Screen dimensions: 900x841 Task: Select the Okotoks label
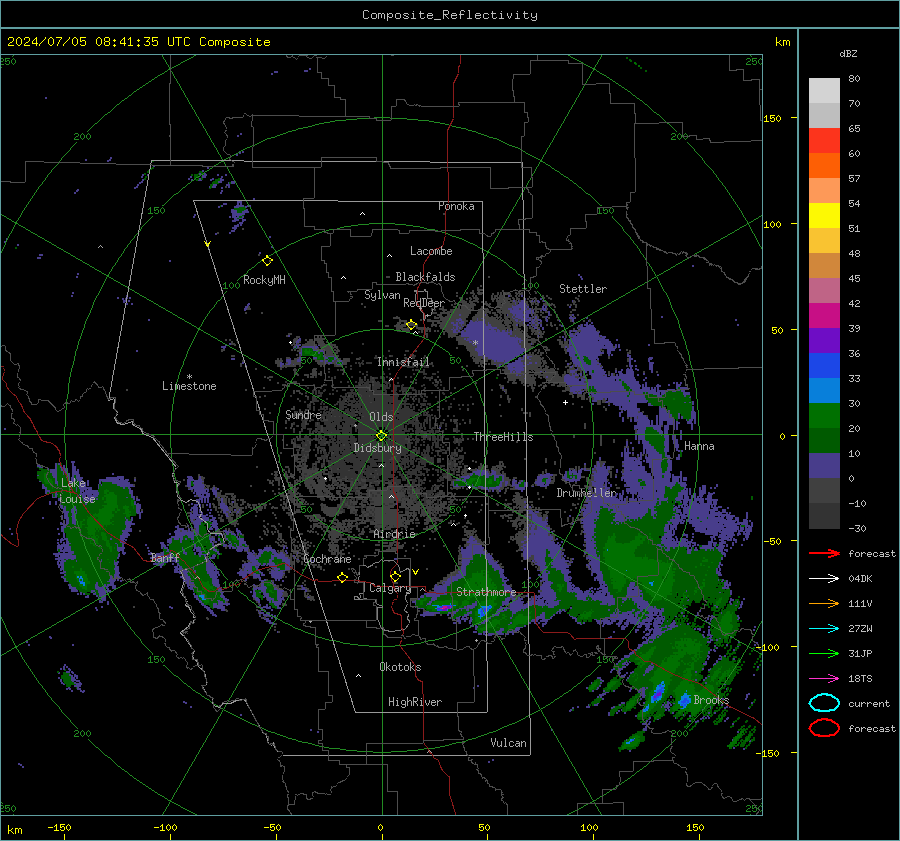[x=400, y=667]
